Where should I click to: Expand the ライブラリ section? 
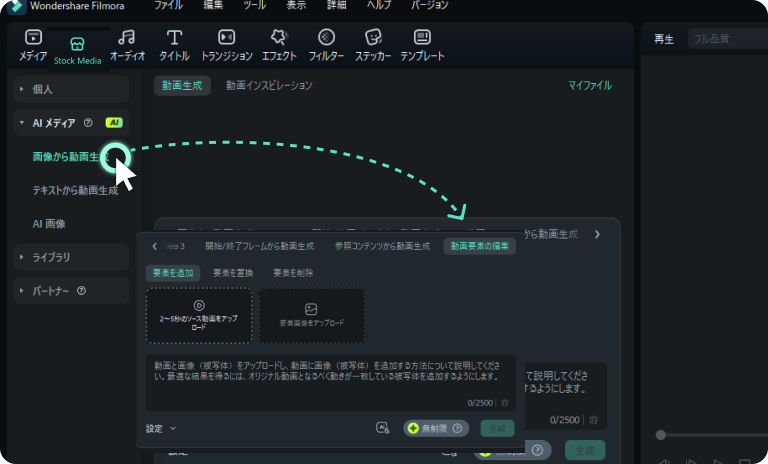pyautogui.click(x=71, y=257)
